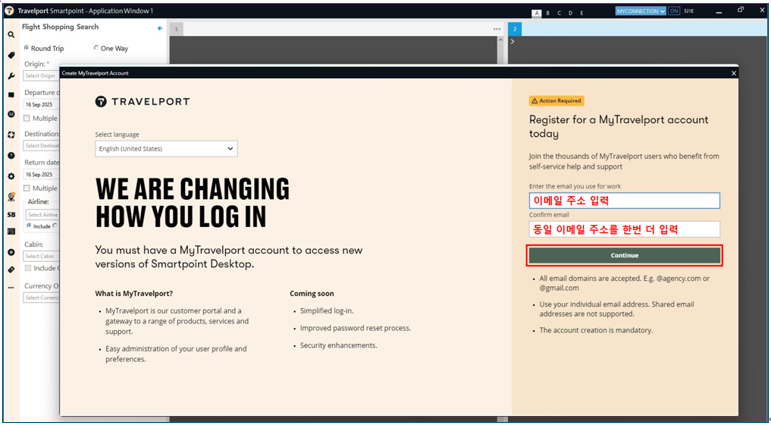This screenshot has height=426, width=771.
Task: Select the wrench tools icon in sidebar
Action: tap(11, 75)
